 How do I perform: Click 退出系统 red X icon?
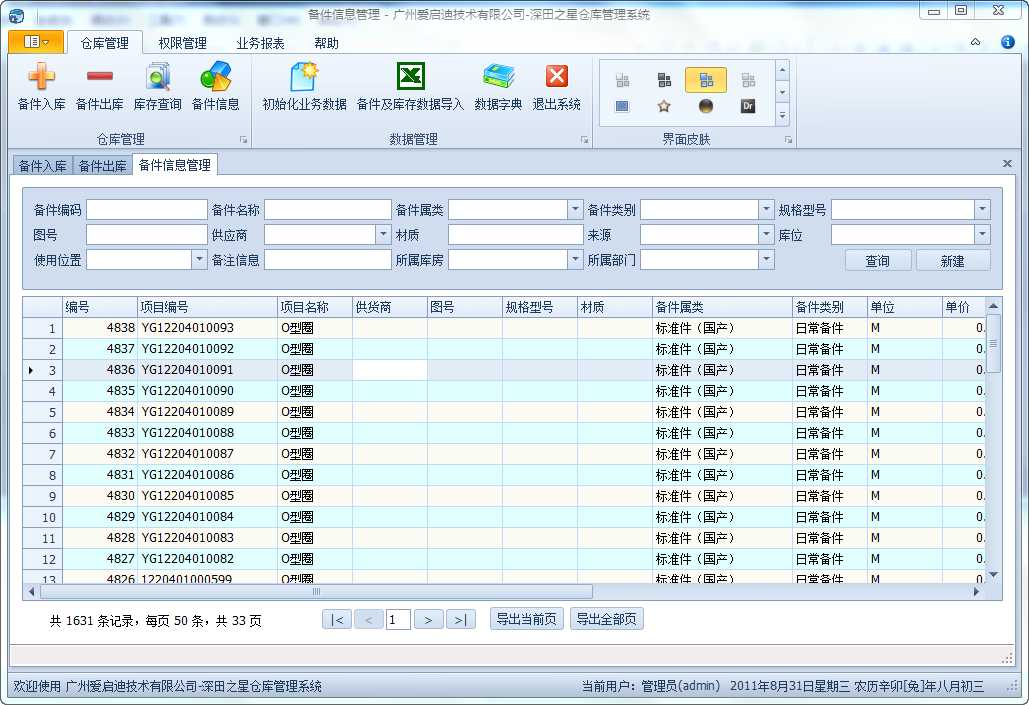point(556,86)
